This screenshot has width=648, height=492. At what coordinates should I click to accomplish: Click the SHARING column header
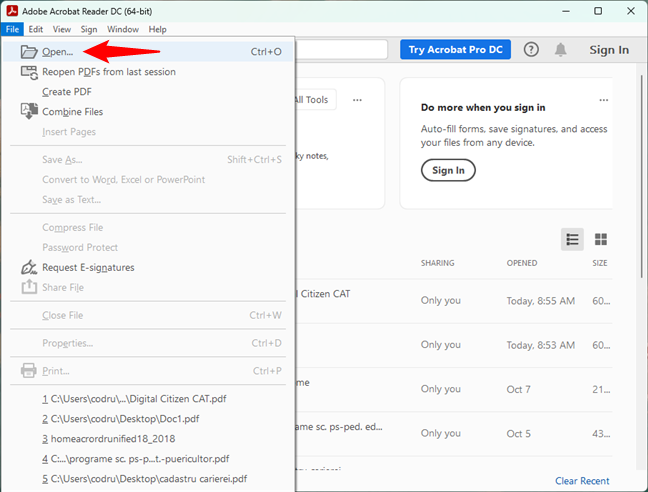coord(438,263)
